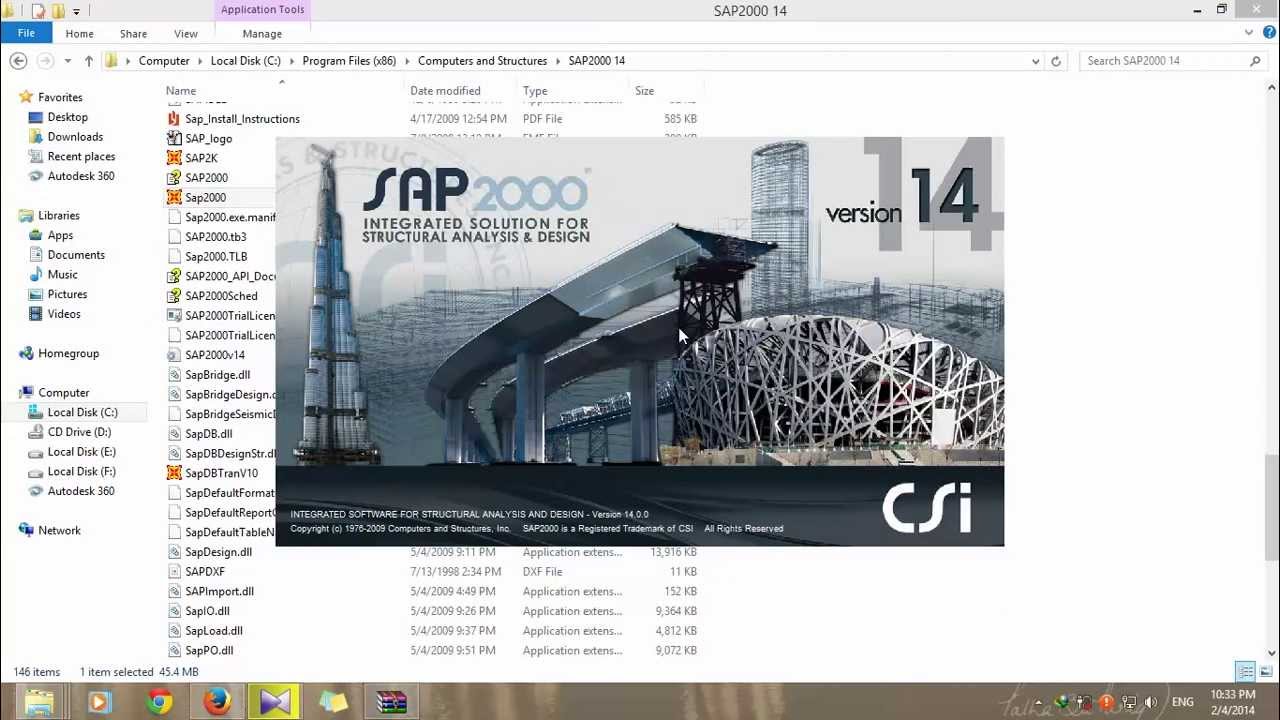Viewport: 1280px width, 720px height.
Task: Switch to the Home ribbon tab
Action: pos(79,34)
